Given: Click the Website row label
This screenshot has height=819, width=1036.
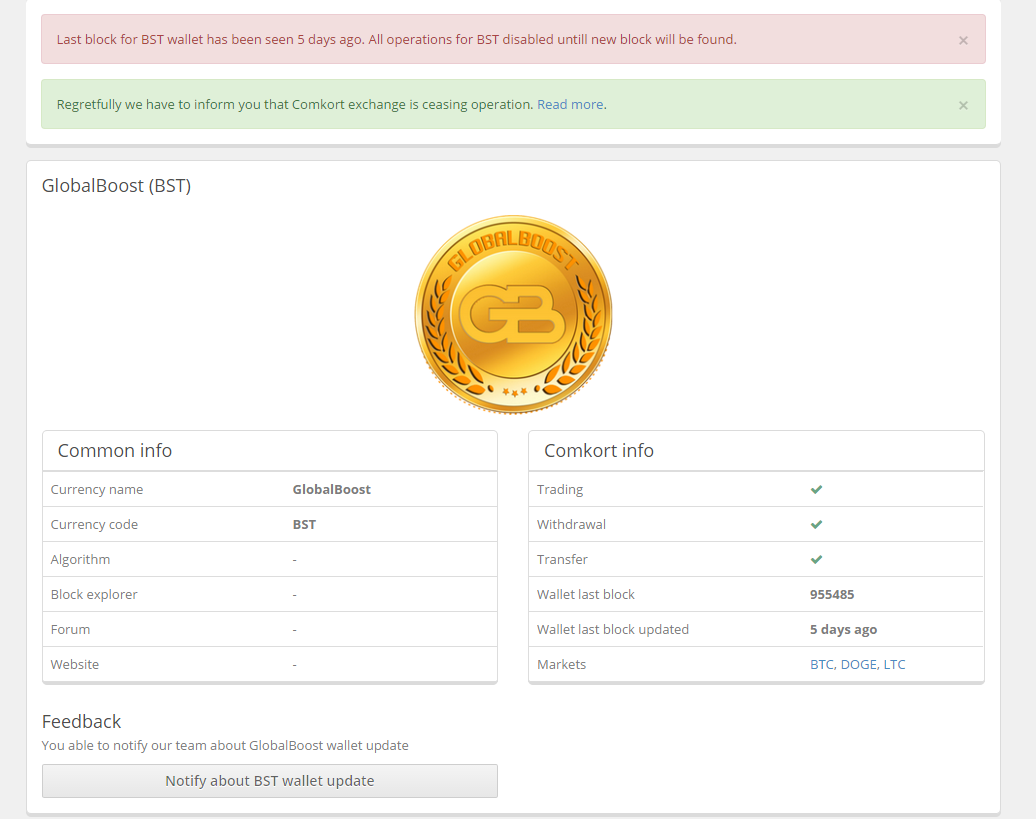Looking at the screenshot, I should (75, 664).
